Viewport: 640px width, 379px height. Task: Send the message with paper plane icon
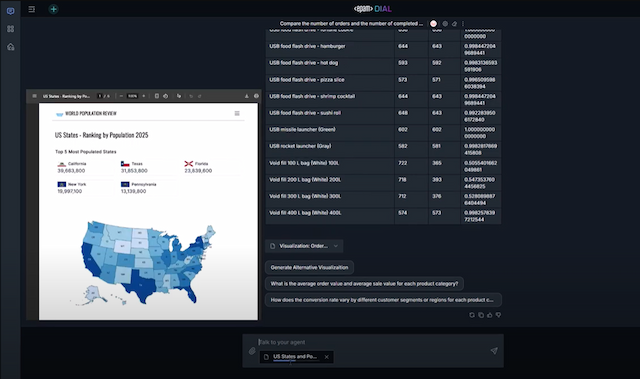pos(494,351)
